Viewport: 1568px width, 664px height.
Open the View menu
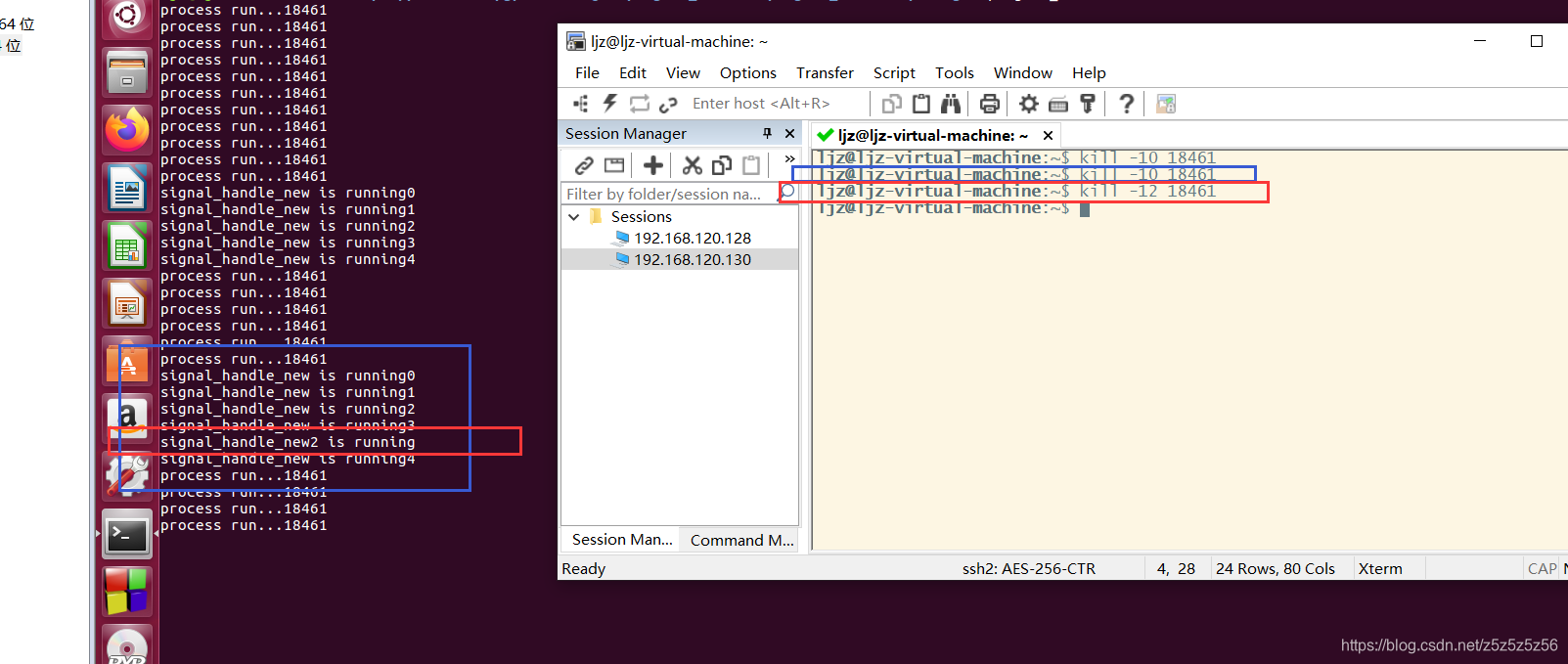(x=683, y=72)
